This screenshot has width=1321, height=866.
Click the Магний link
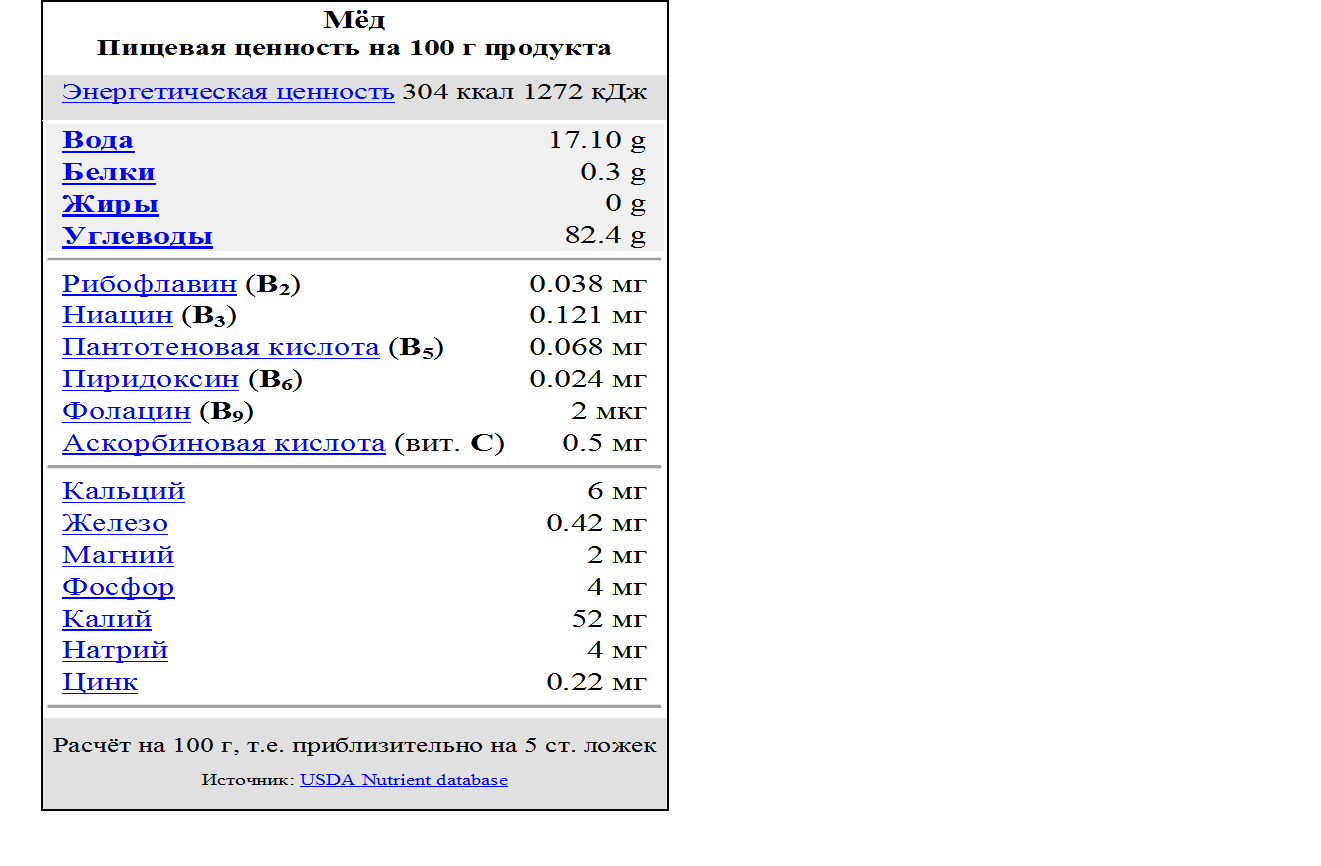pyautogui.click(x=118, y=555)
